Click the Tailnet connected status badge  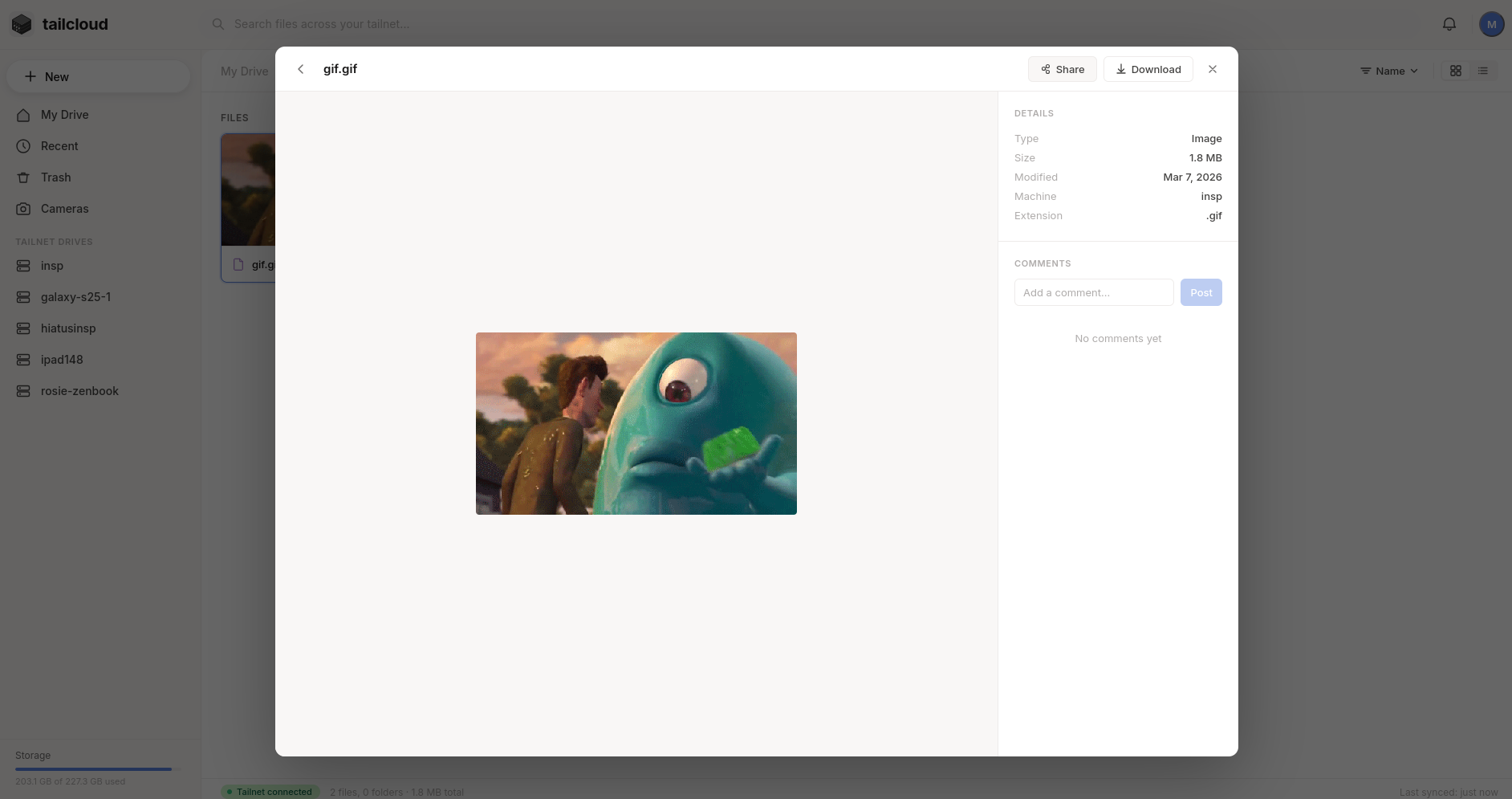tap(270, 792)
